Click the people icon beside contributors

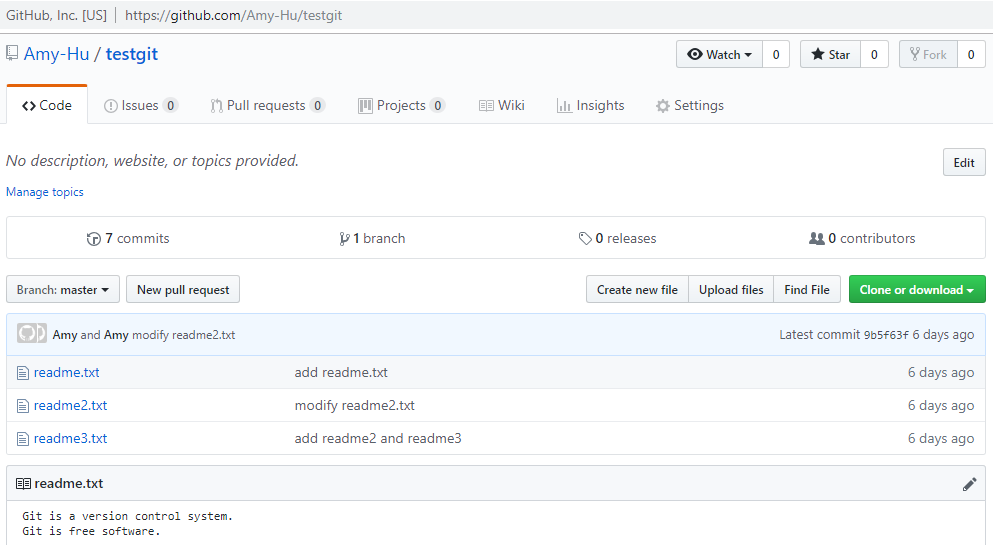[817, 239]
